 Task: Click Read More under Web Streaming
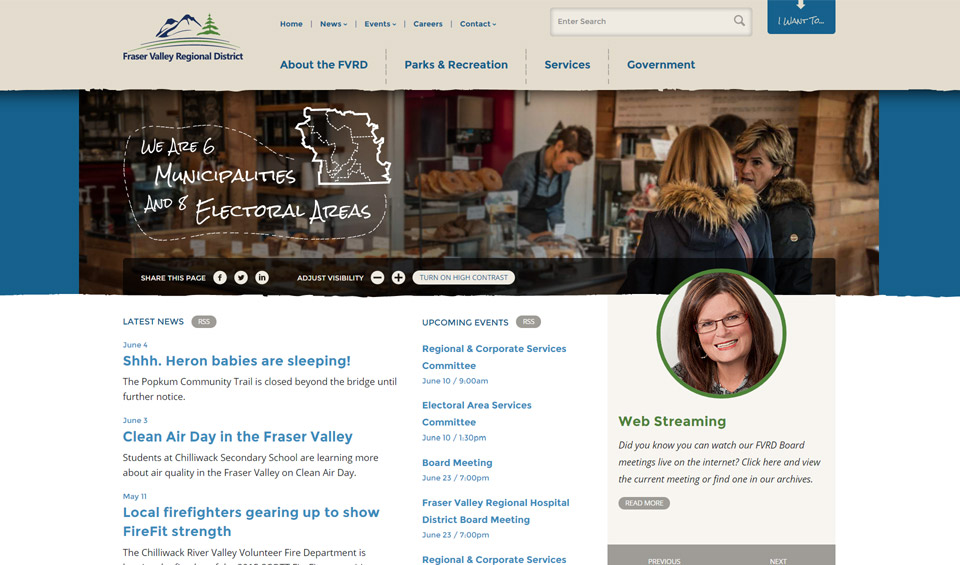coord(644,503)
